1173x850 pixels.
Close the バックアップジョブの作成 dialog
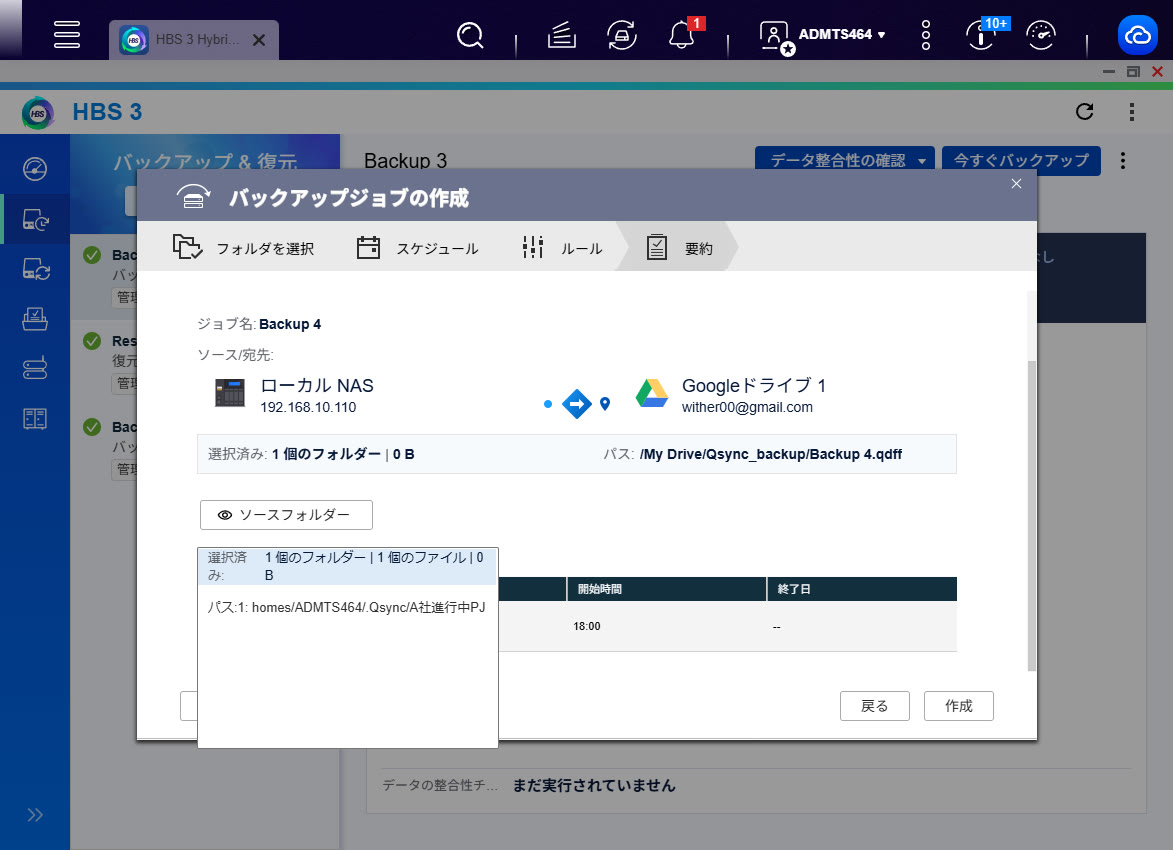pos(1016,184)
